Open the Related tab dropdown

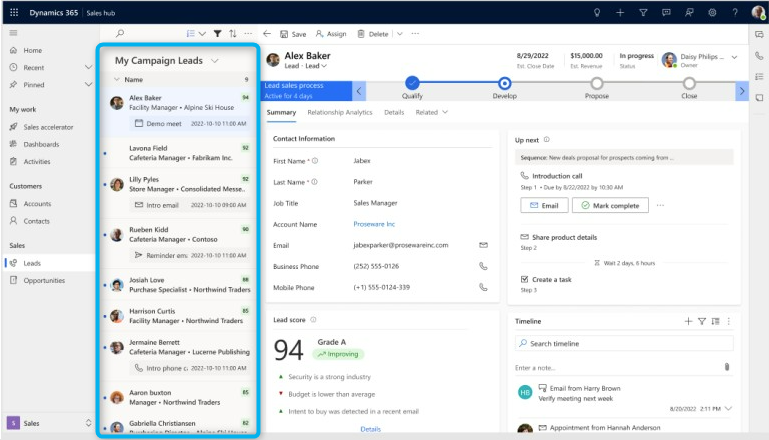pos(432,112)
